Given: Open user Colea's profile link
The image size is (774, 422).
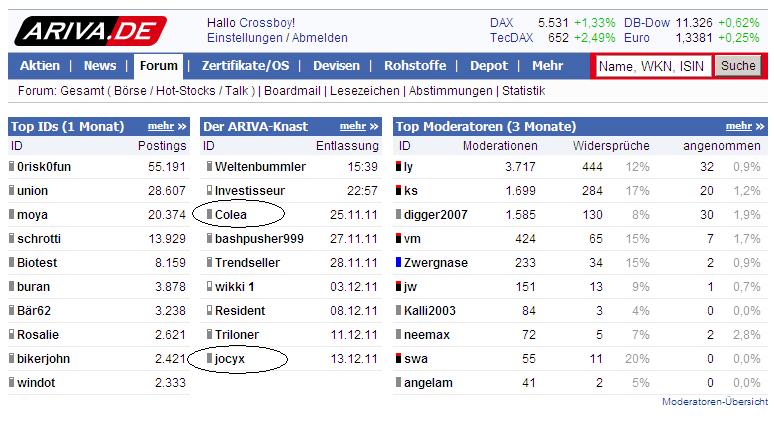Looking at the screenshot, I should click(x=231, y=214).
